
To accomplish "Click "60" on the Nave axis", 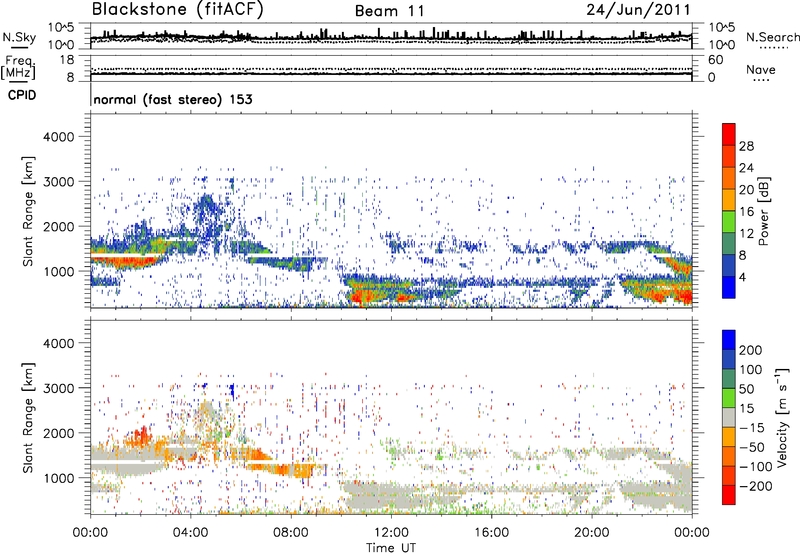I will click(x=716, y=60).
